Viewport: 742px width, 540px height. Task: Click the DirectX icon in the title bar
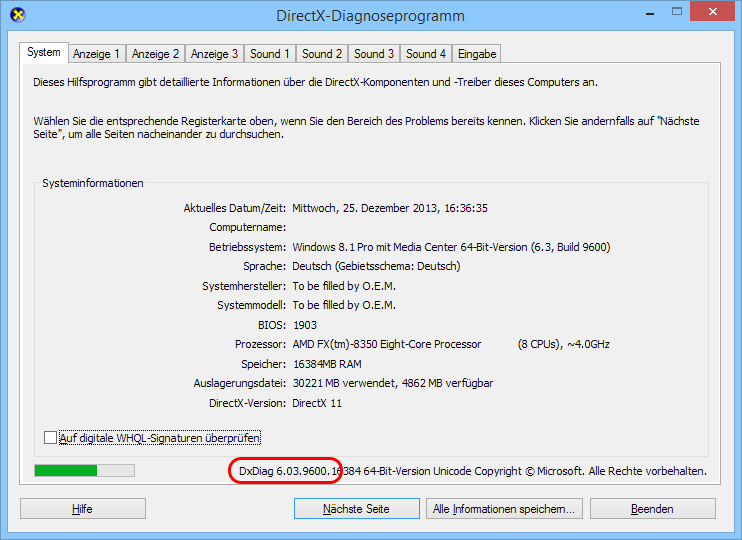[18, 15]
